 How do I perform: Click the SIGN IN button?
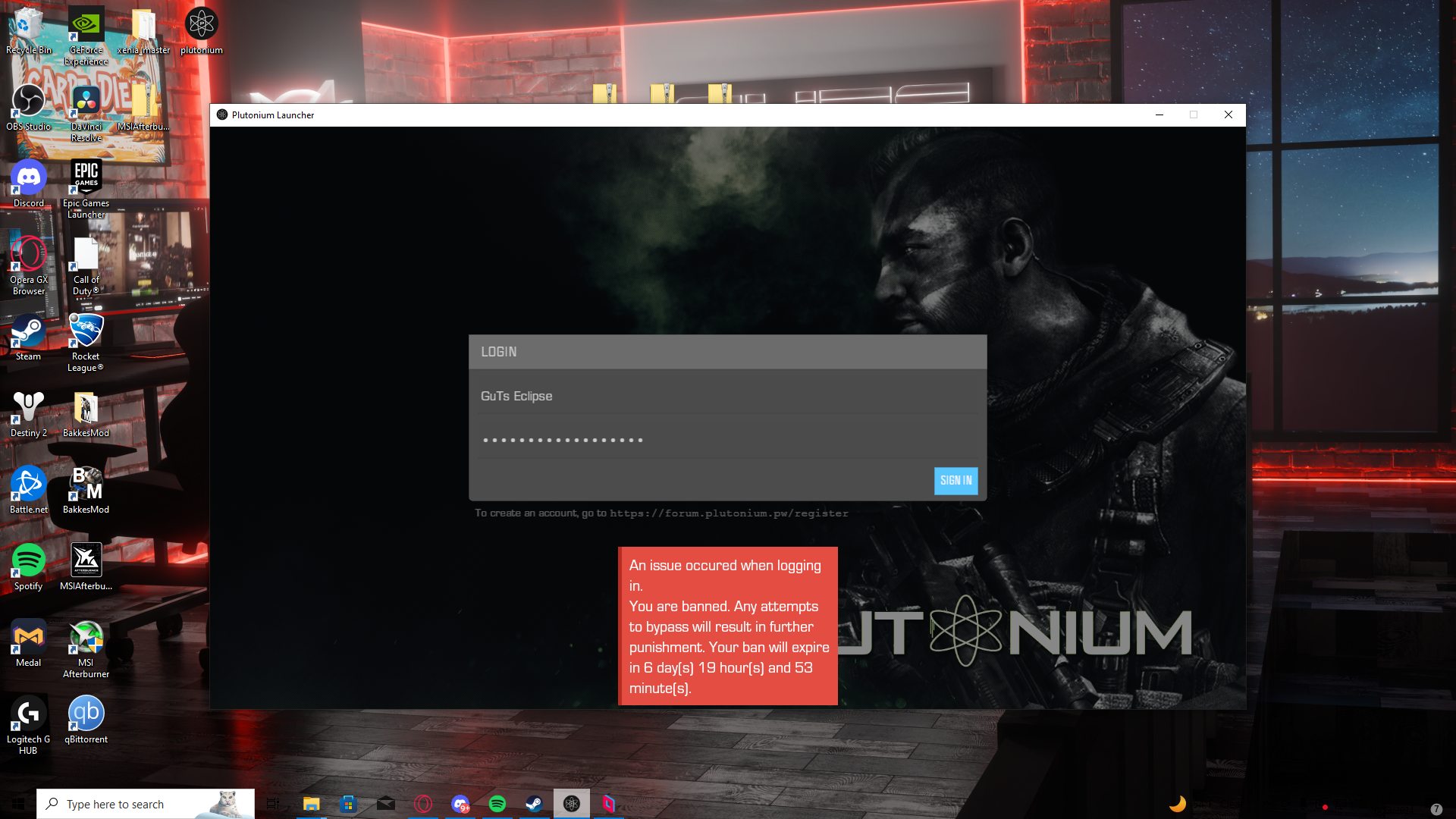click(956, 481)
